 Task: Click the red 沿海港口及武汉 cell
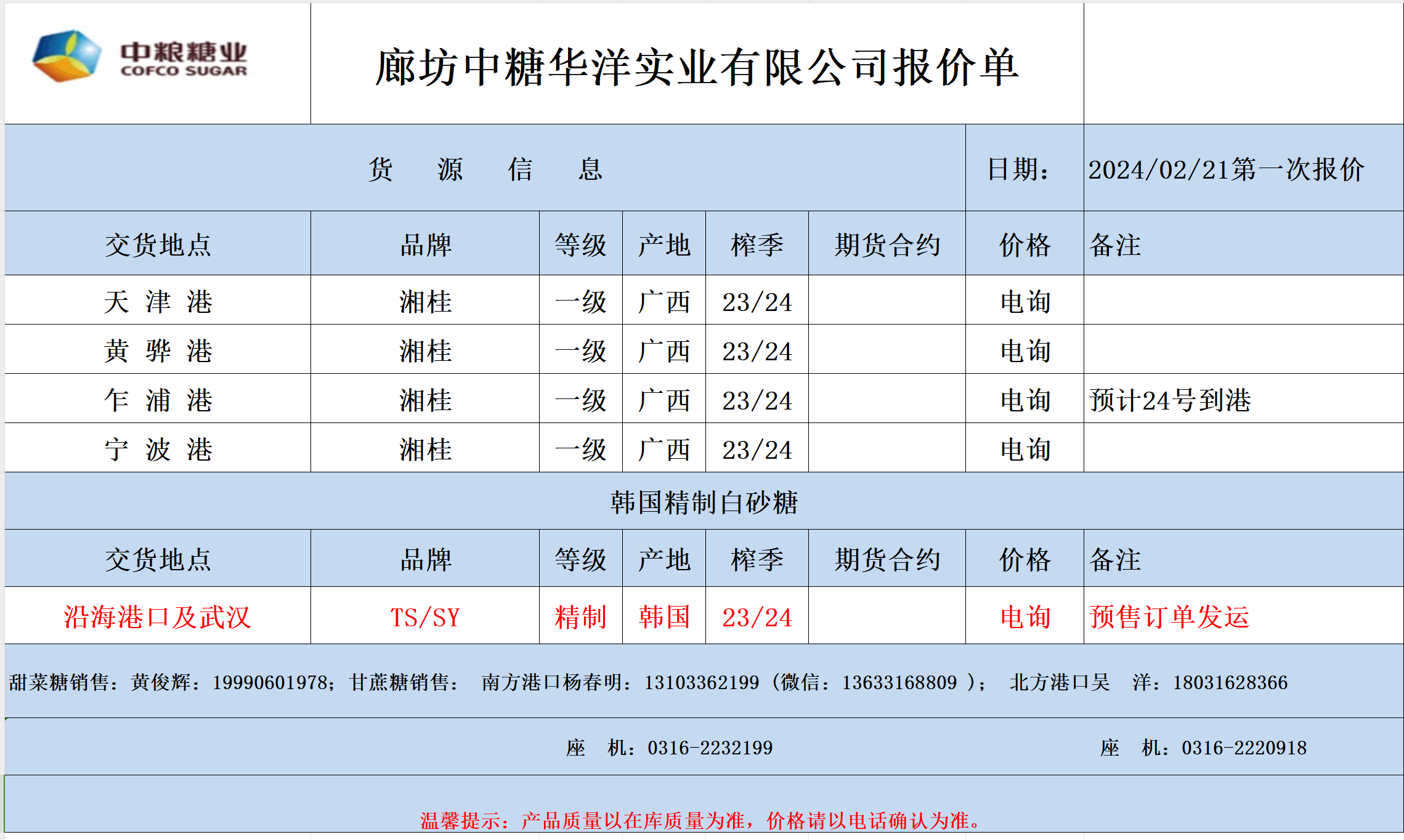(x=158, y=617)
